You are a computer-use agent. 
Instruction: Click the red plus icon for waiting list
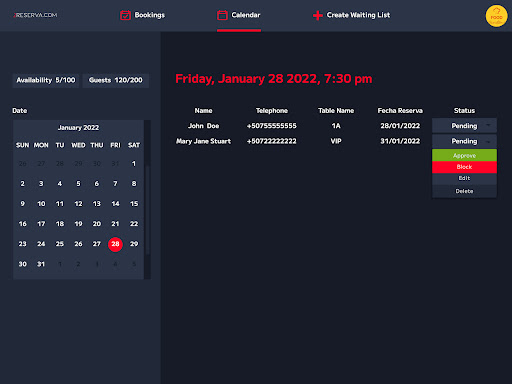coord(318,15)
